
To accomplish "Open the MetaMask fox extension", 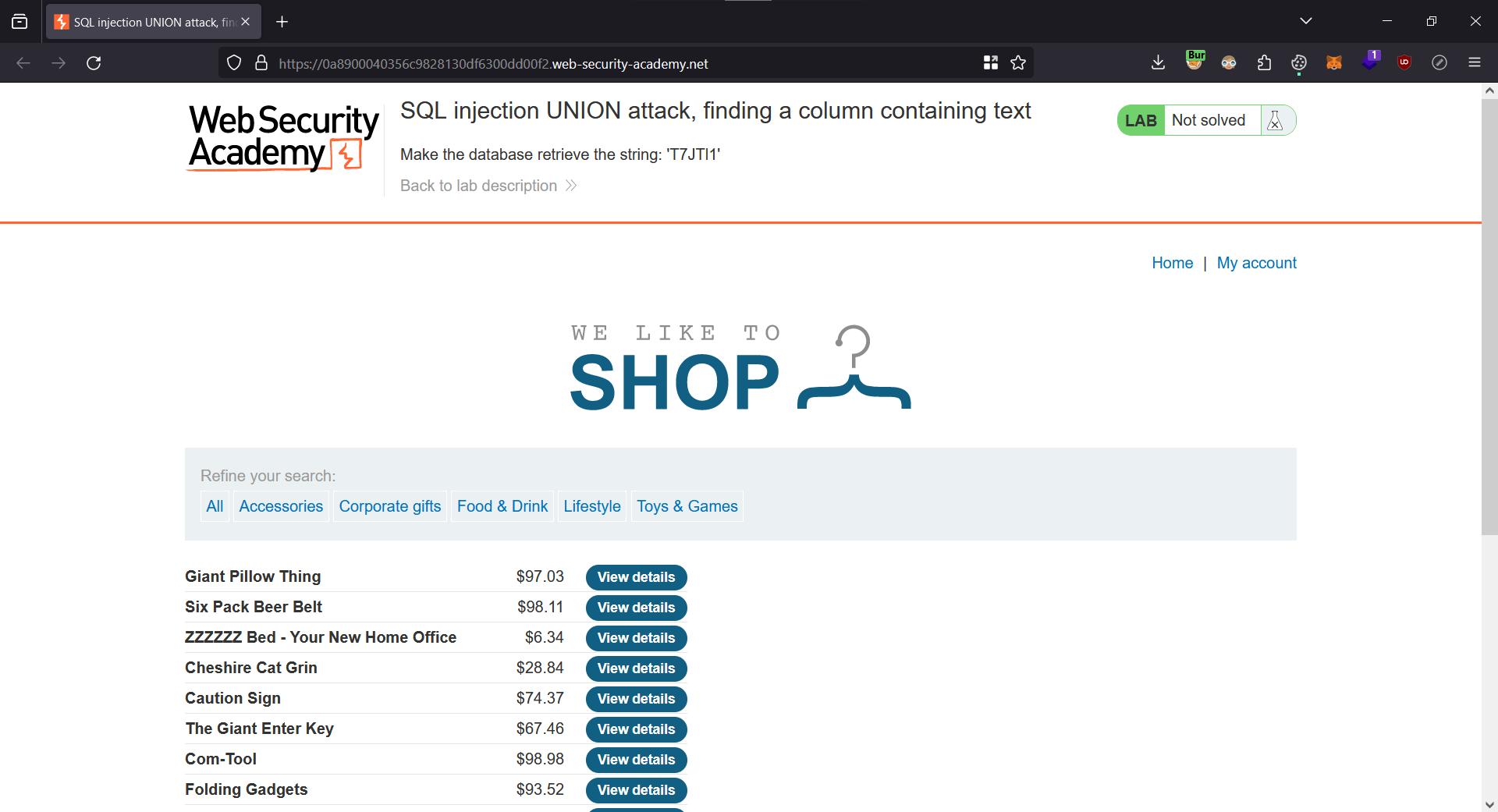I will pyautogui.click(x=1333, y=63).
